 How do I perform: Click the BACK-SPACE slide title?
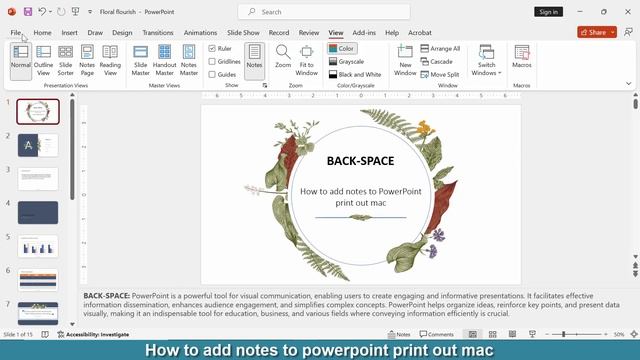pyautogui.click(x=360, y=161)
